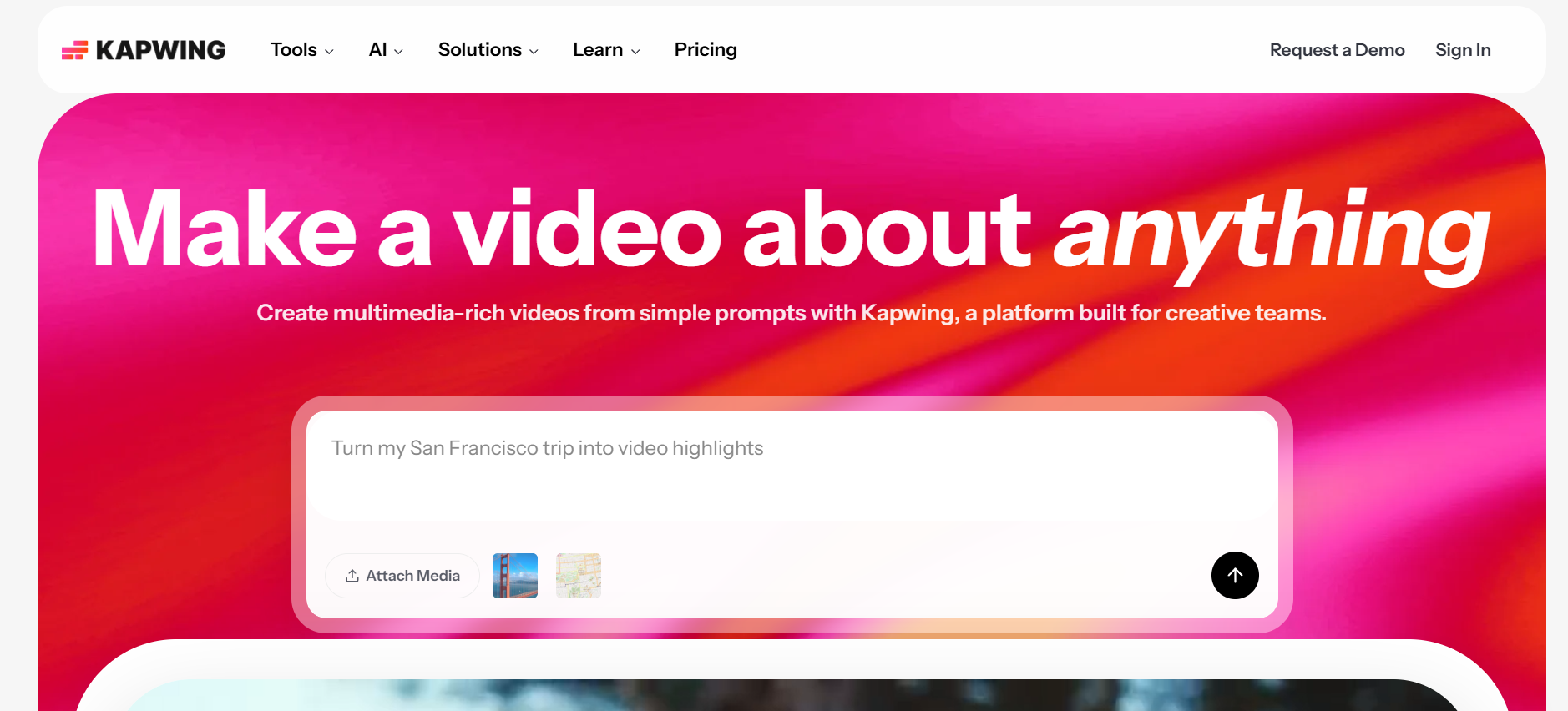Open the Solutions dropdown
1568x711 pixels.
[x=488, y=50]
